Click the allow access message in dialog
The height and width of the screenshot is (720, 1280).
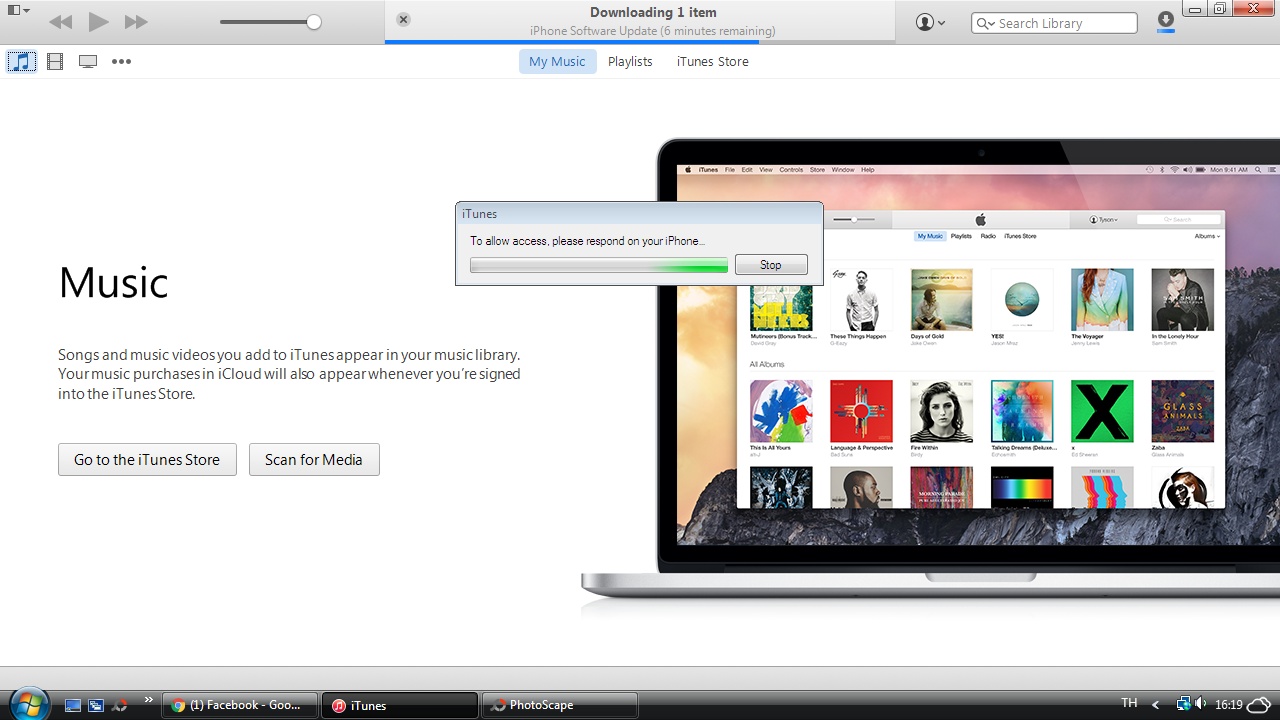[587, 241]
